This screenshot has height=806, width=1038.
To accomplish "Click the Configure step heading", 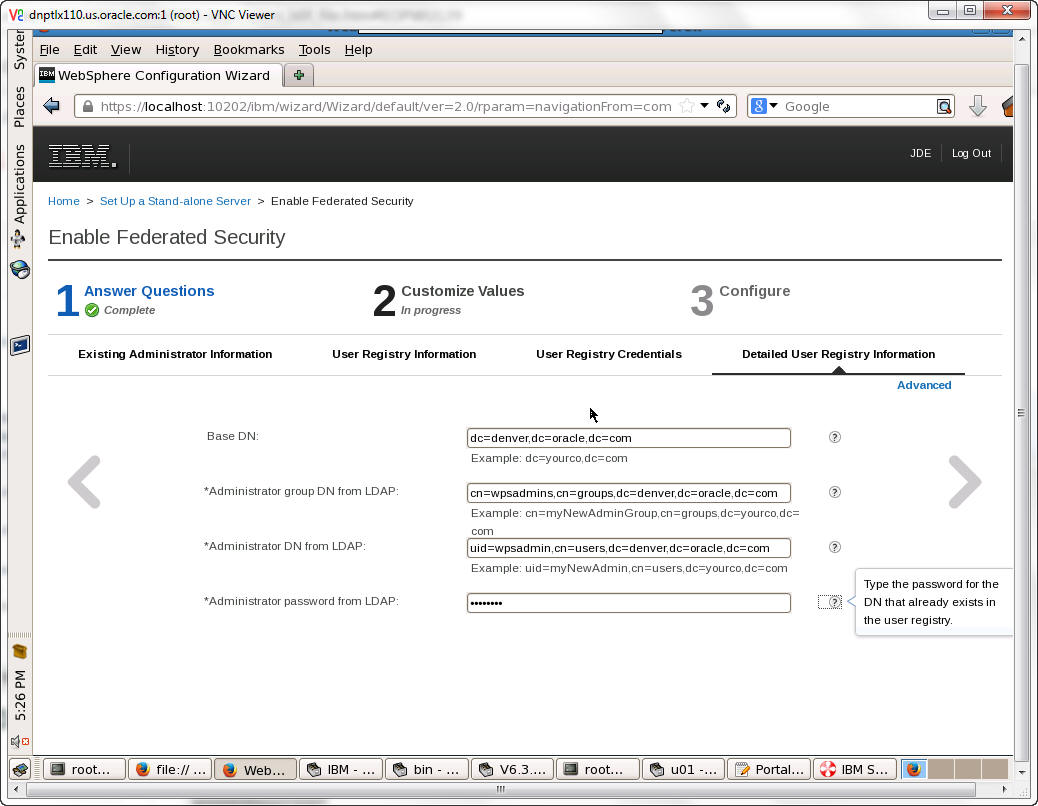I will 755,291.
